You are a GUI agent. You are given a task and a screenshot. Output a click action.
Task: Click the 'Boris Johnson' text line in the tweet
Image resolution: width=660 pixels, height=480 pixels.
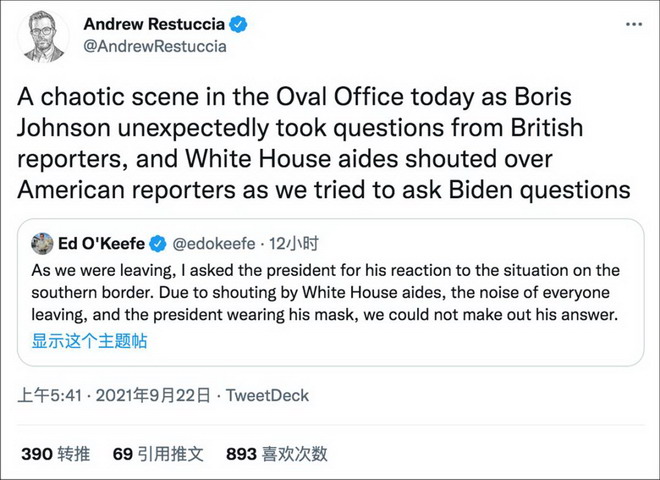(x=300, y=128)
